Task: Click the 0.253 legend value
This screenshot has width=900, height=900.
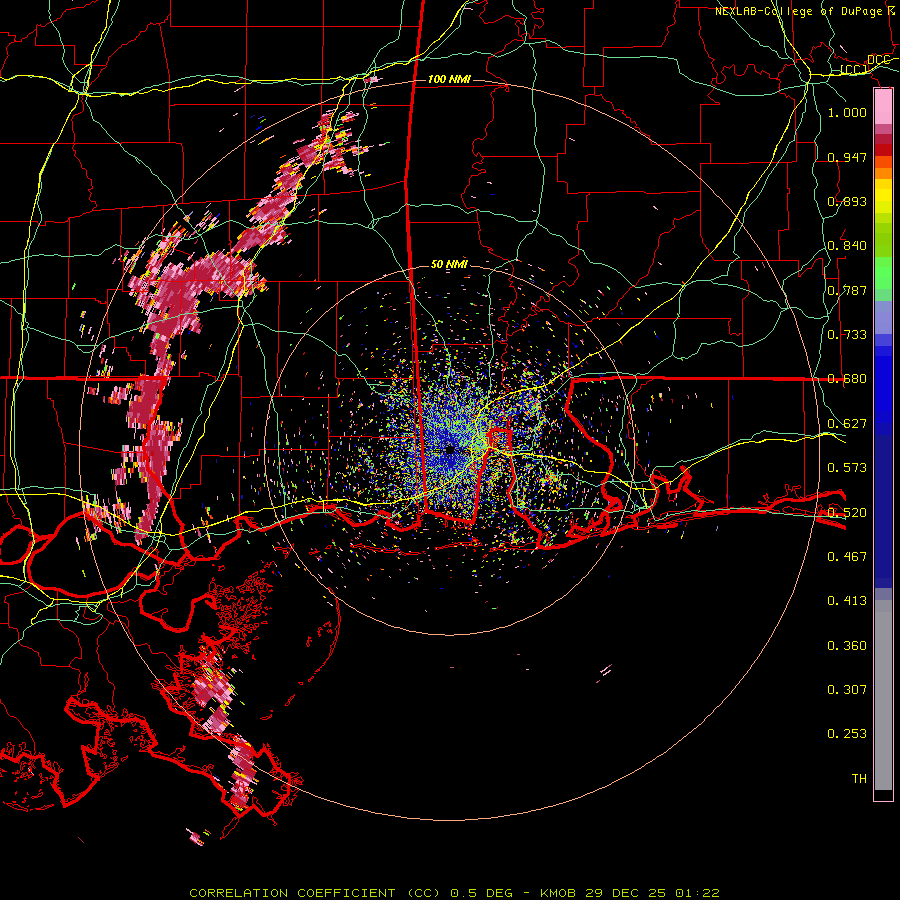Action: click(847, 734)
